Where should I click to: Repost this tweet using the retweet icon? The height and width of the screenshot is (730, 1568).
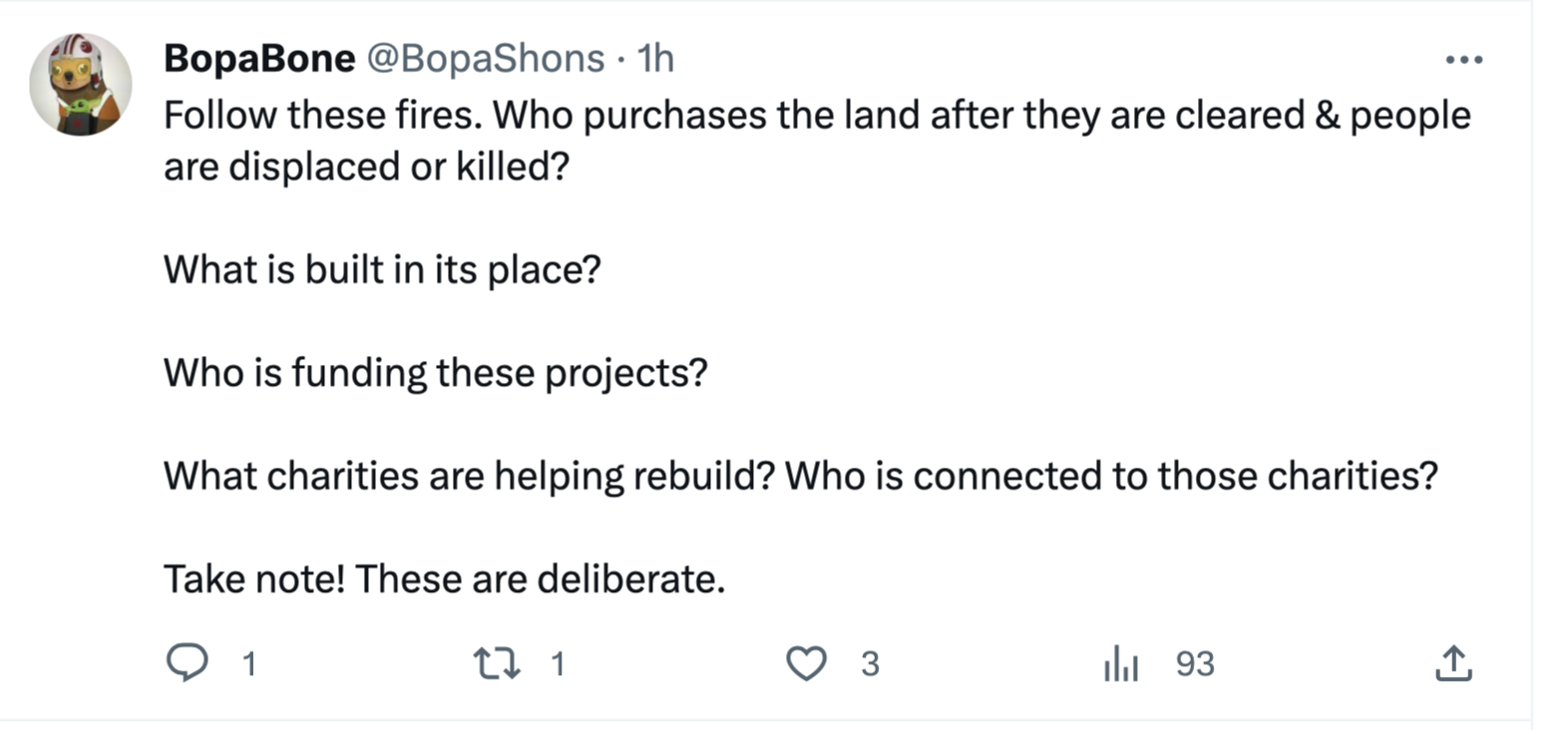pos(496,663)
